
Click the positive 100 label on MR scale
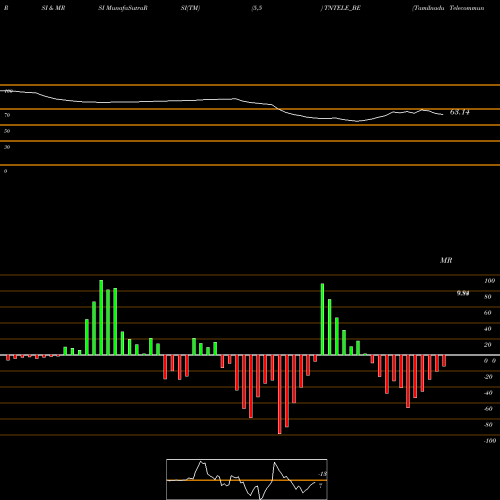(x=490, y=281)
